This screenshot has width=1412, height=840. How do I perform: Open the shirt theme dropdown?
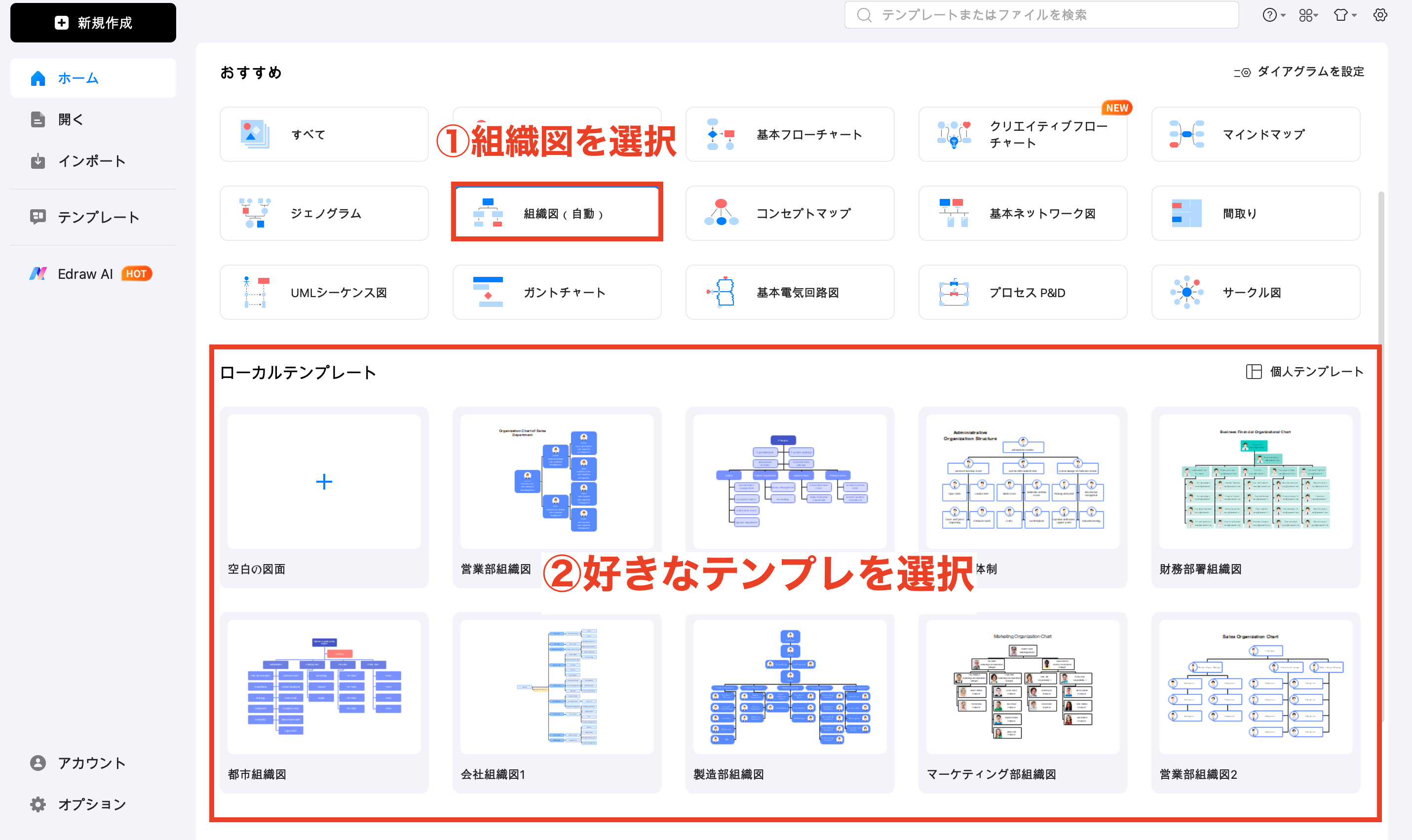click(1344, 15)
